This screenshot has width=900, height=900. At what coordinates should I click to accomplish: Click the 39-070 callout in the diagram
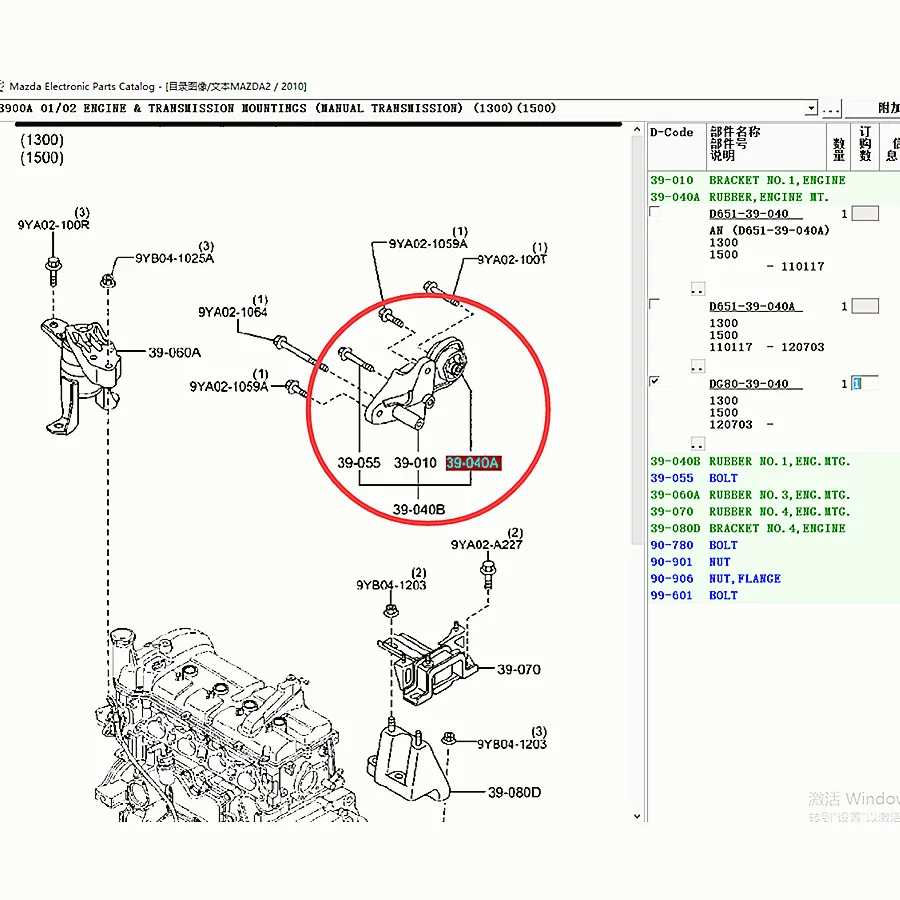tap(519, 670)
